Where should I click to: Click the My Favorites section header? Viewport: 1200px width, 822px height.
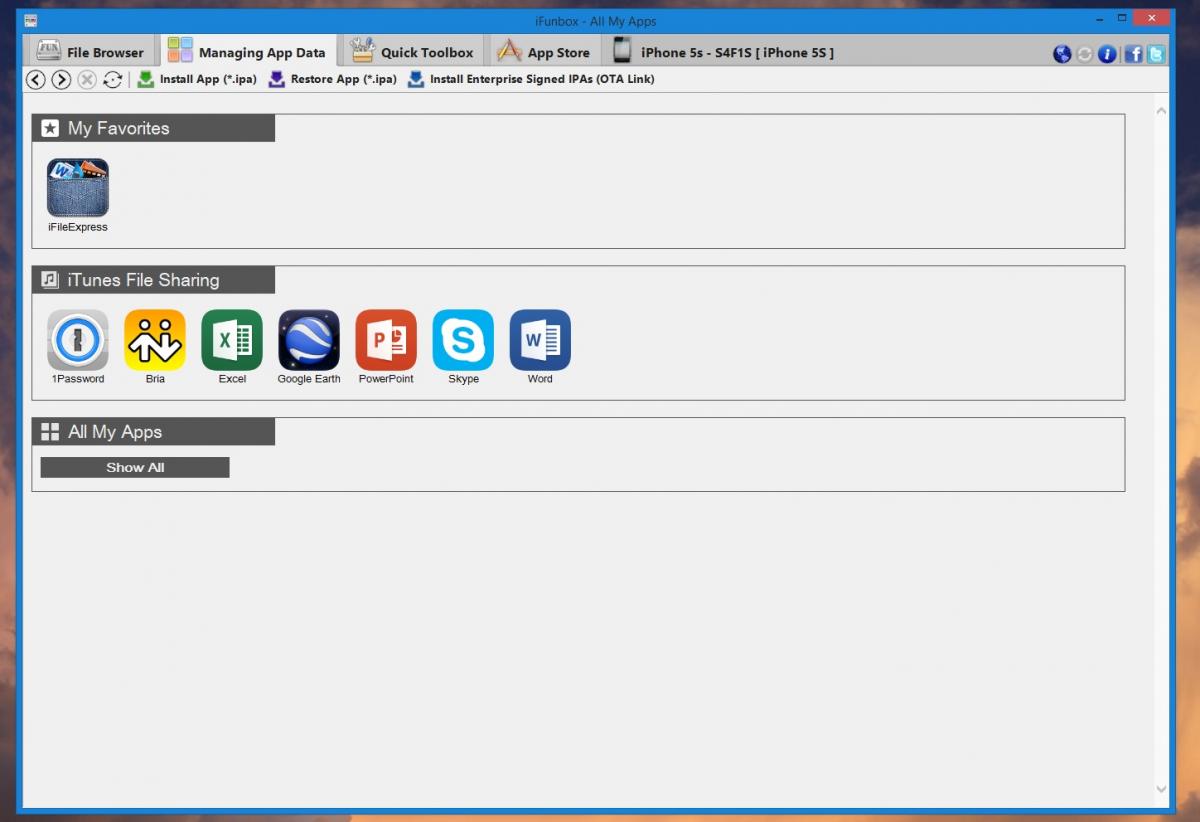pos(154,128)
